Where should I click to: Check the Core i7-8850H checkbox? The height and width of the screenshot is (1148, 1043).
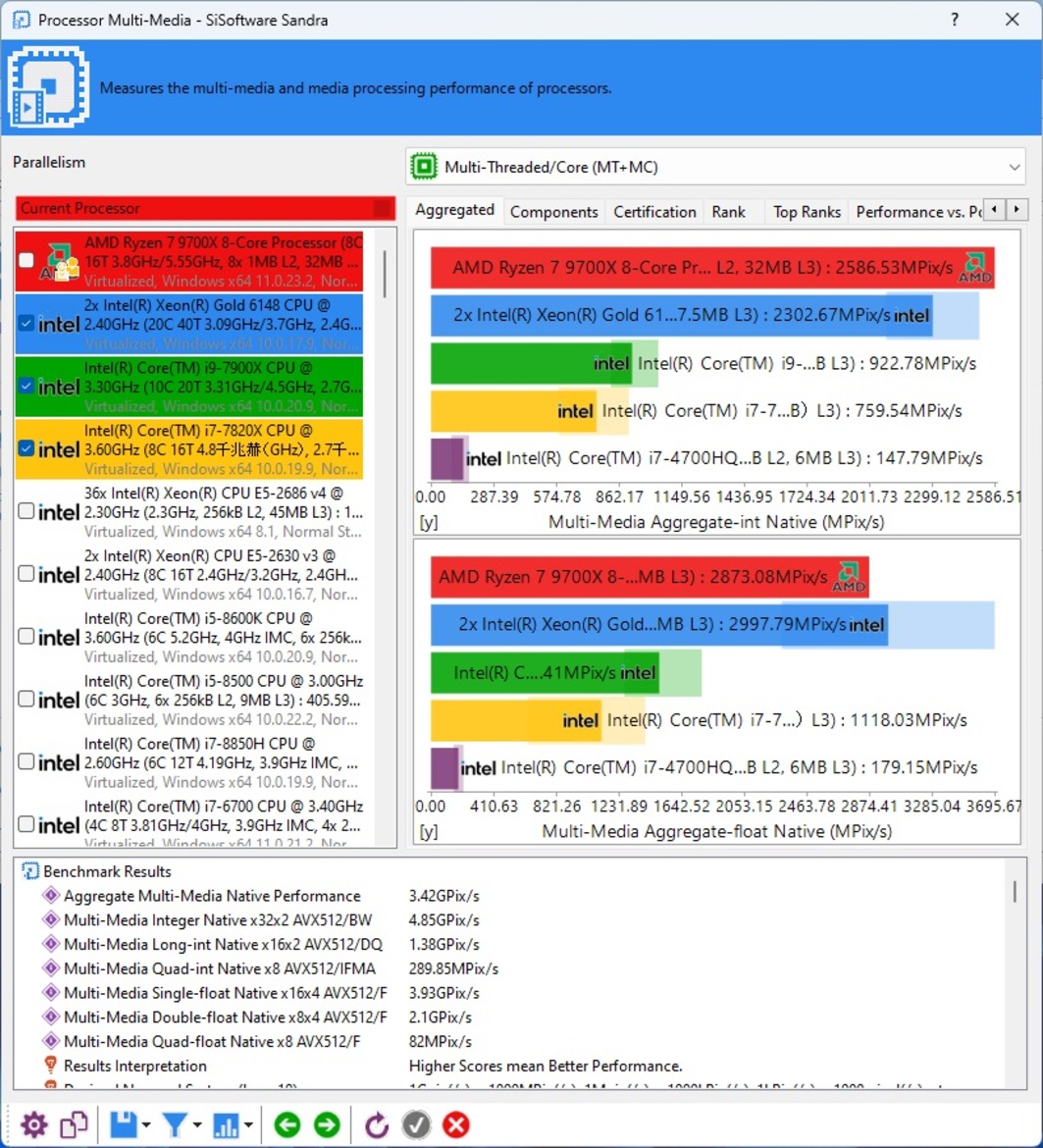[x=26, y=760]
